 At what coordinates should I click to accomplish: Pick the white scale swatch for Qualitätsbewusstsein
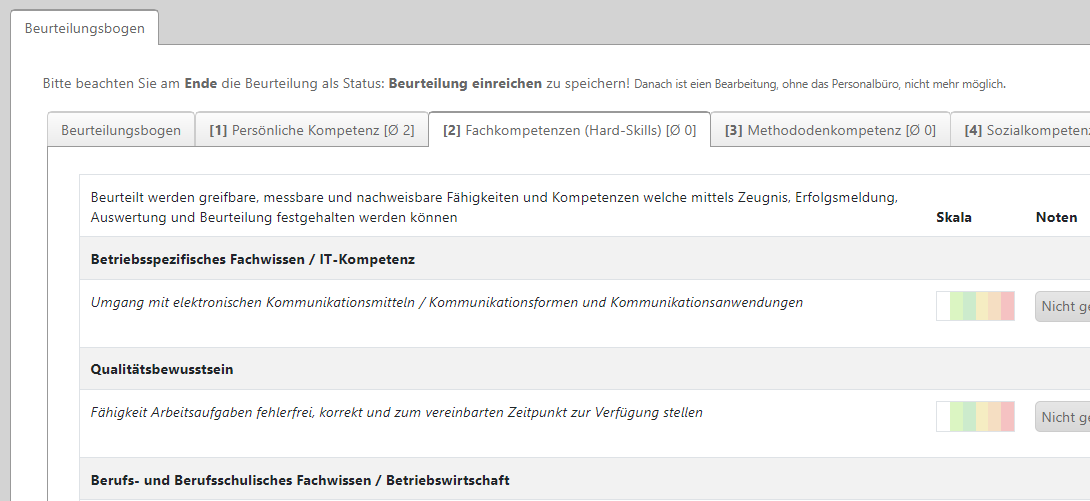pos(943,416)
